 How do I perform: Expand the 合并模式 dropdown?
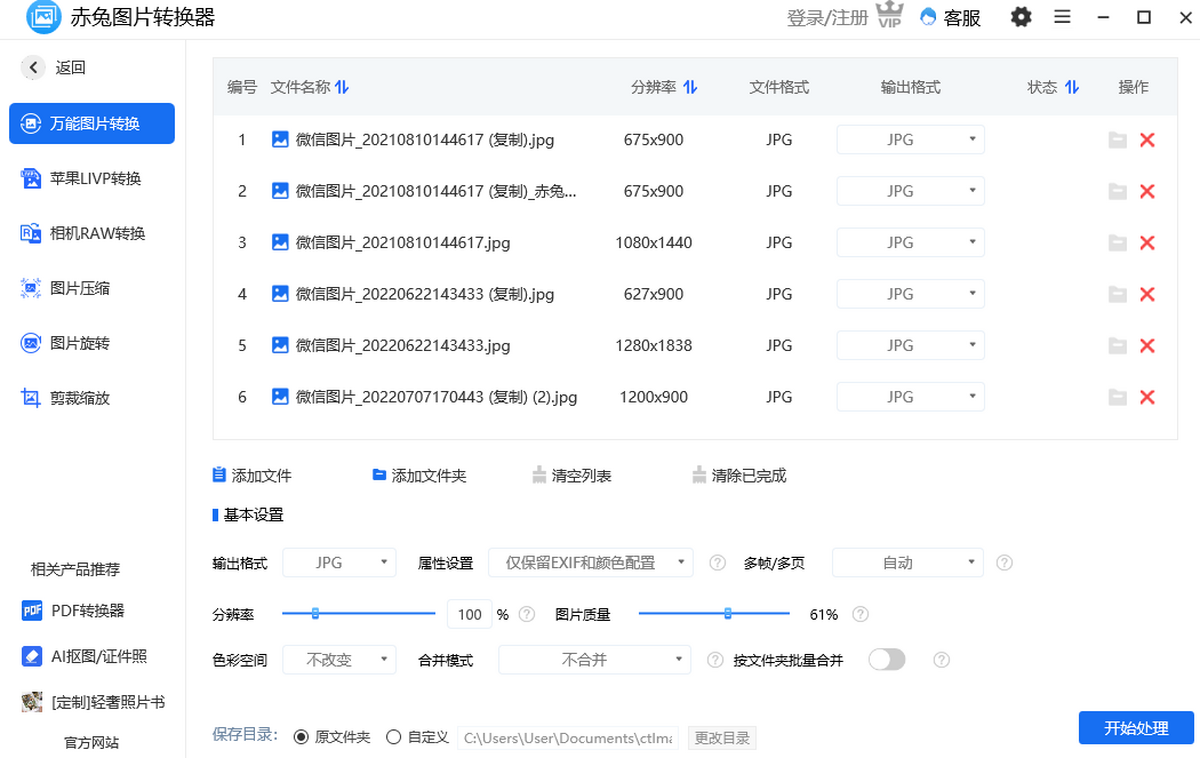pyautogui.click(x=594, y=659)
